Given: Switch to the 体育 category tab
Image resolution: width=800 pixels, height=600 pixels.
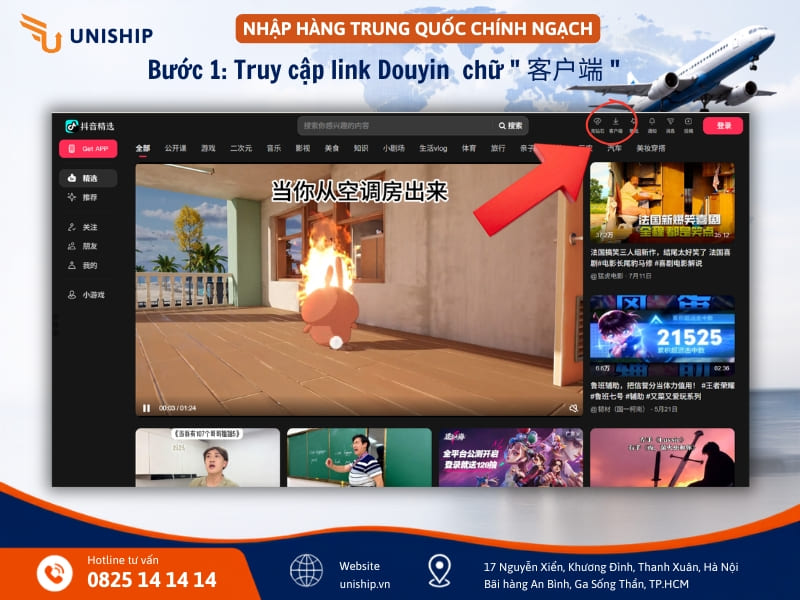Looking at the screenshot, I should coord(469,148).
